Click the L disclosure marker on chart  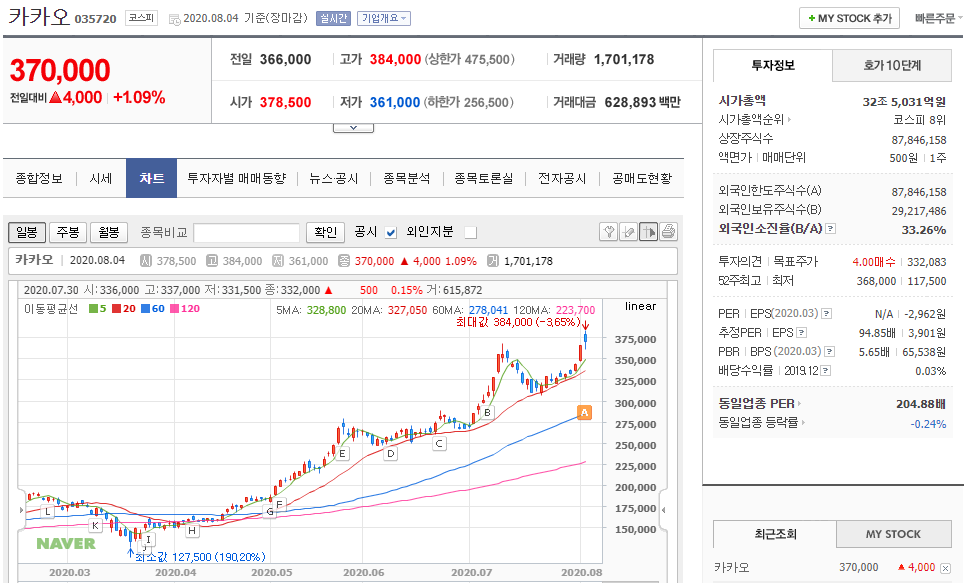pyautogui.click(x=47, y=512)
